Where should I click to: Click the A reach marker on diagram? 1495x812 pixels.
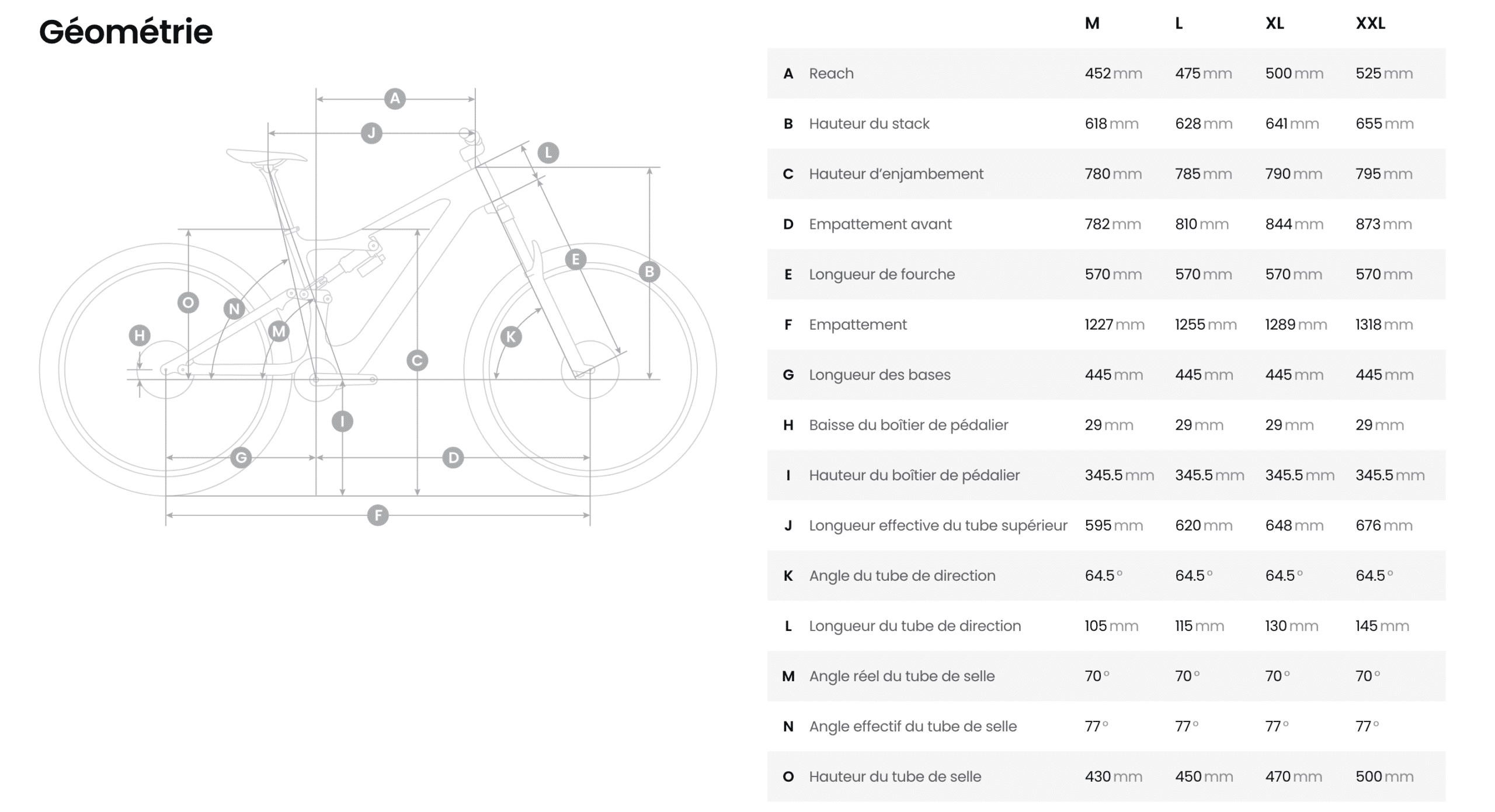coord(395,99)
